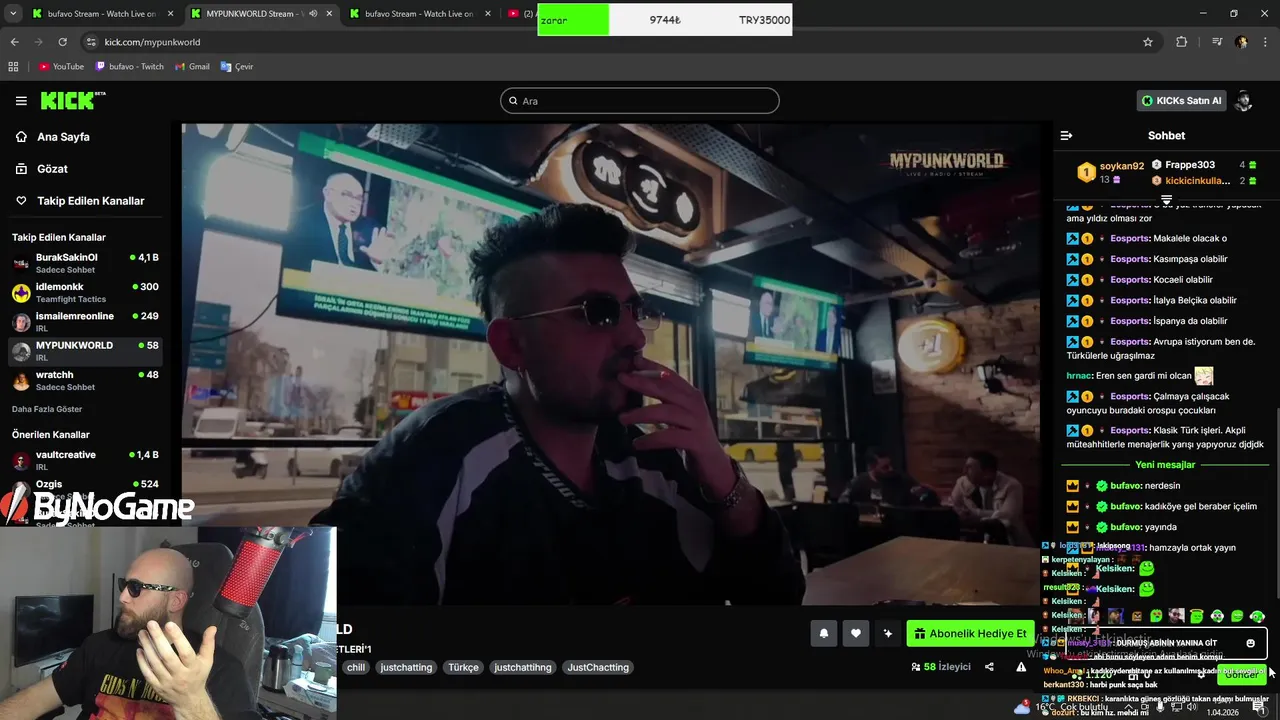Screen dimensions: 1280x720
Task: Open wratchh channel in sidebar
Action: [x=85, y=380]
